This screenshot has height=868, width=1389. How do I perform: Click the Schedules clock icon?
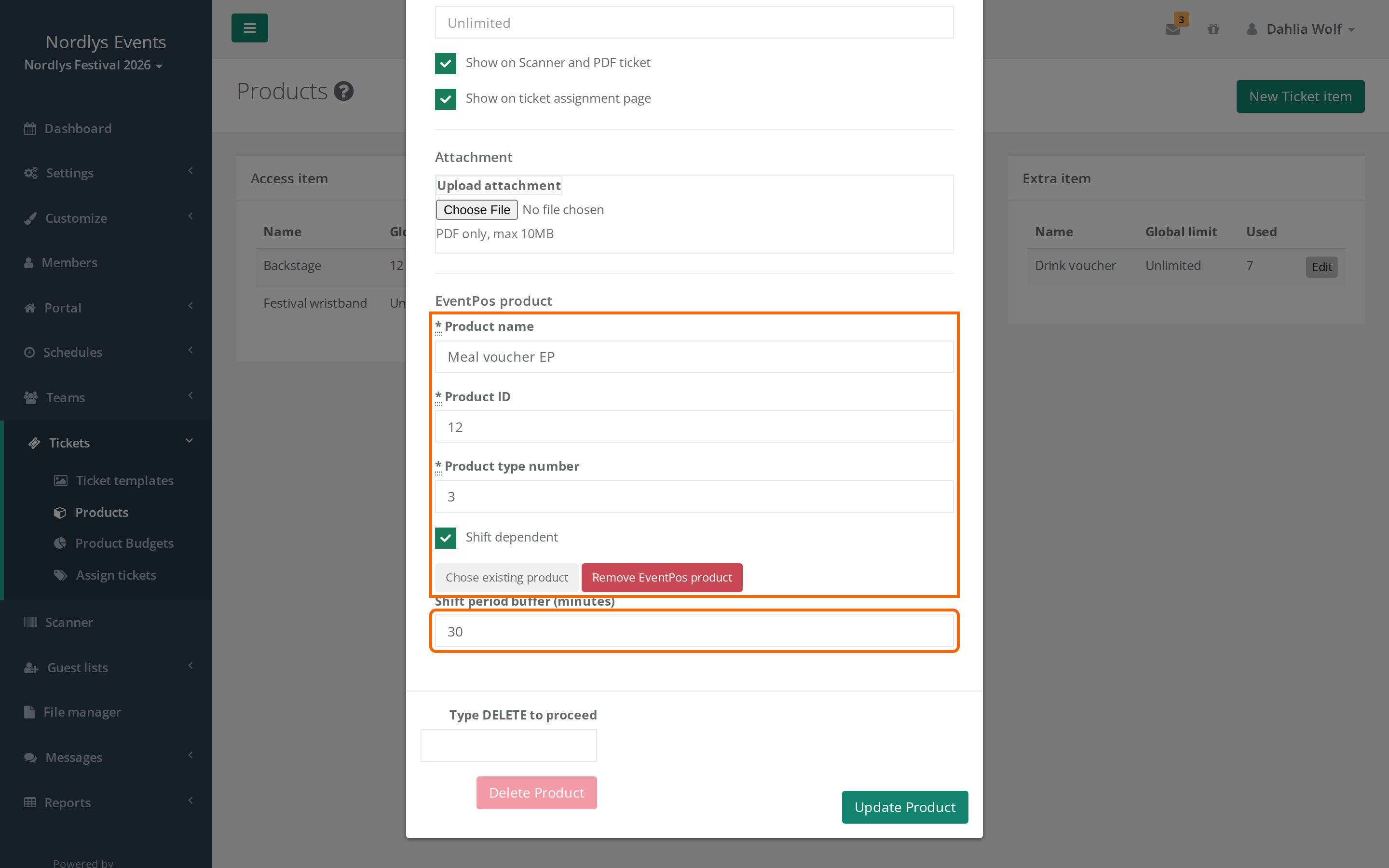[x=29, y=353]
